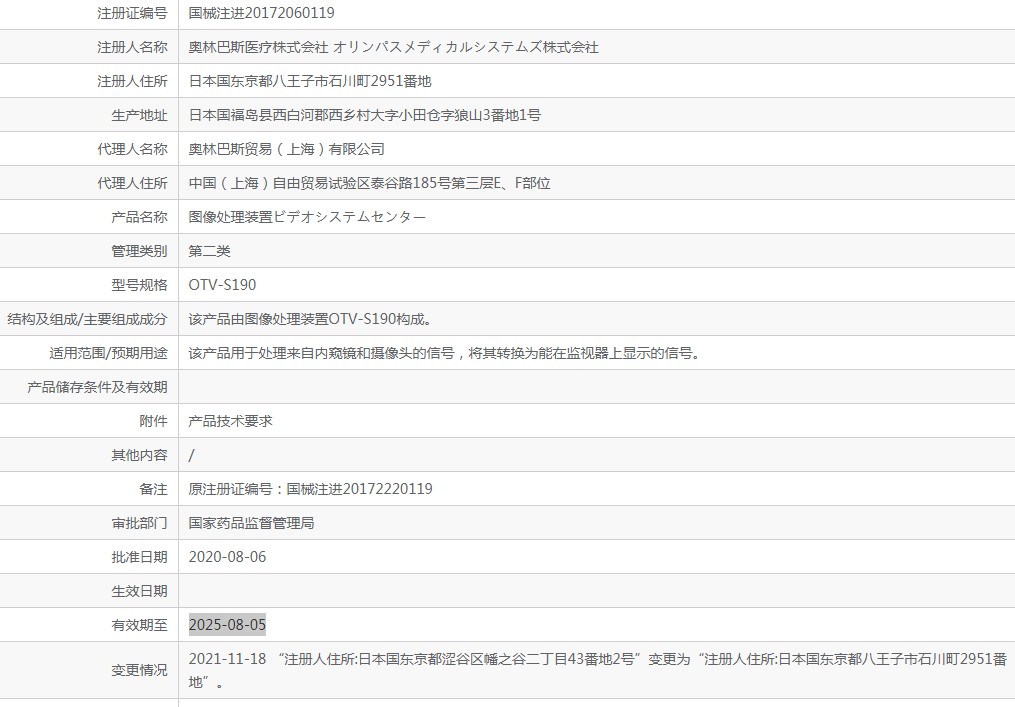Click remark 原注册证编号：国械注进20172220119

(311, 489)
